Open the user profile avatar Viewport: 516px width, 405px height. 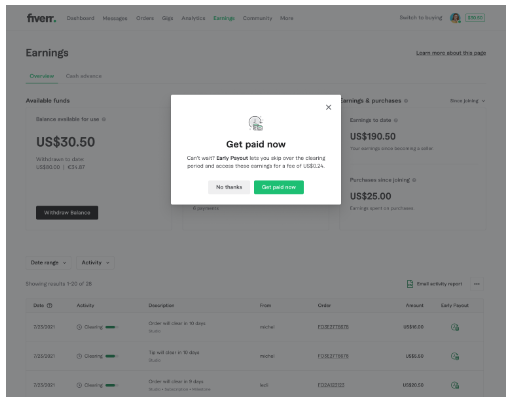455,18
